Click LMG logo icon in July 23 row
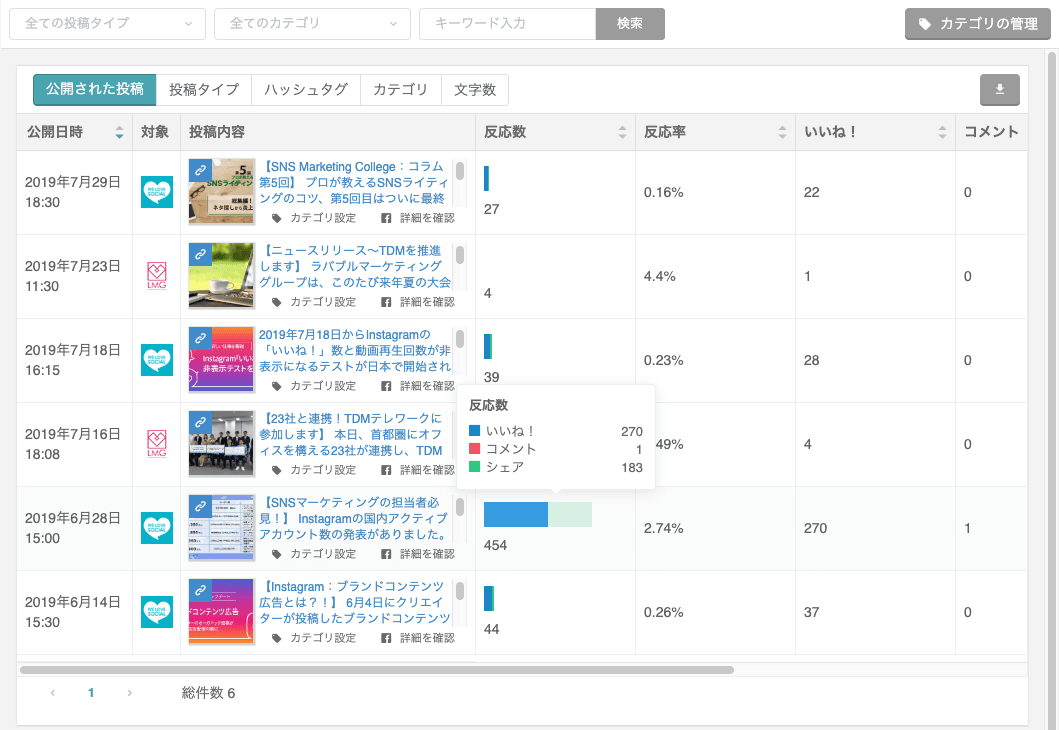The image size is (1059, 730). tap(157, 276)
